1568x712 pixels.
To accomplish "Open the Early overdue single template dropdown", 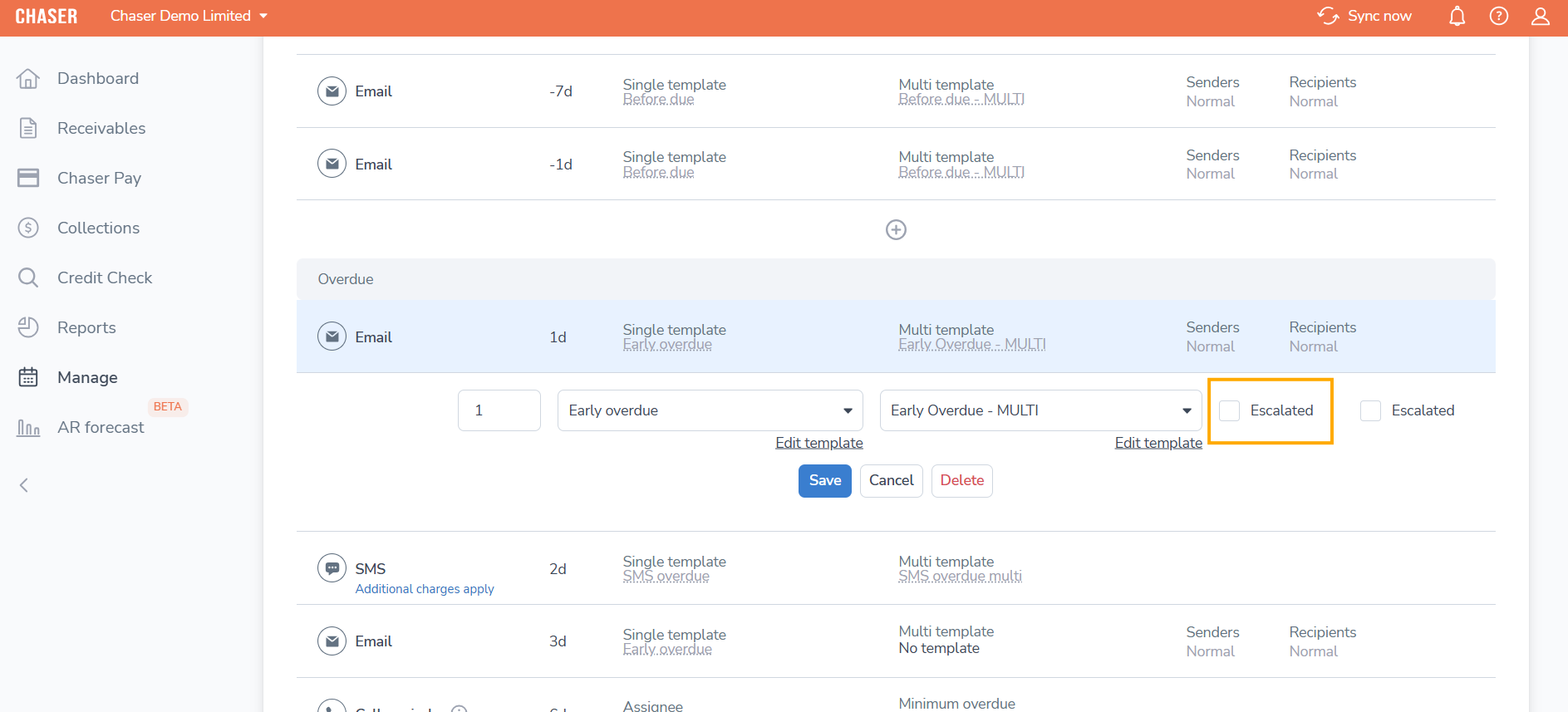I will [710, 410].
